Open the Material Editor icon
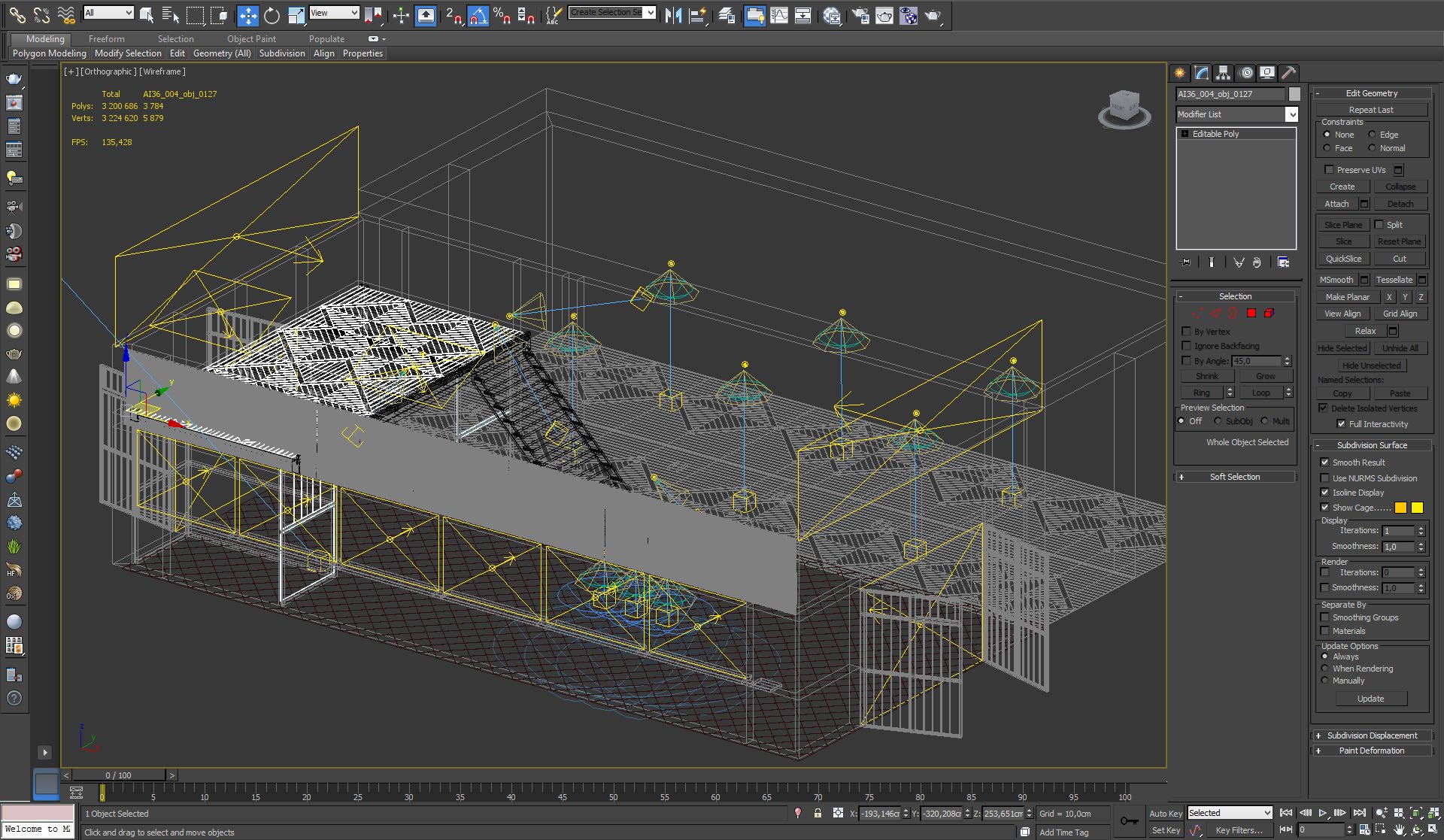1444x840 pixels. tap(832, 15)
